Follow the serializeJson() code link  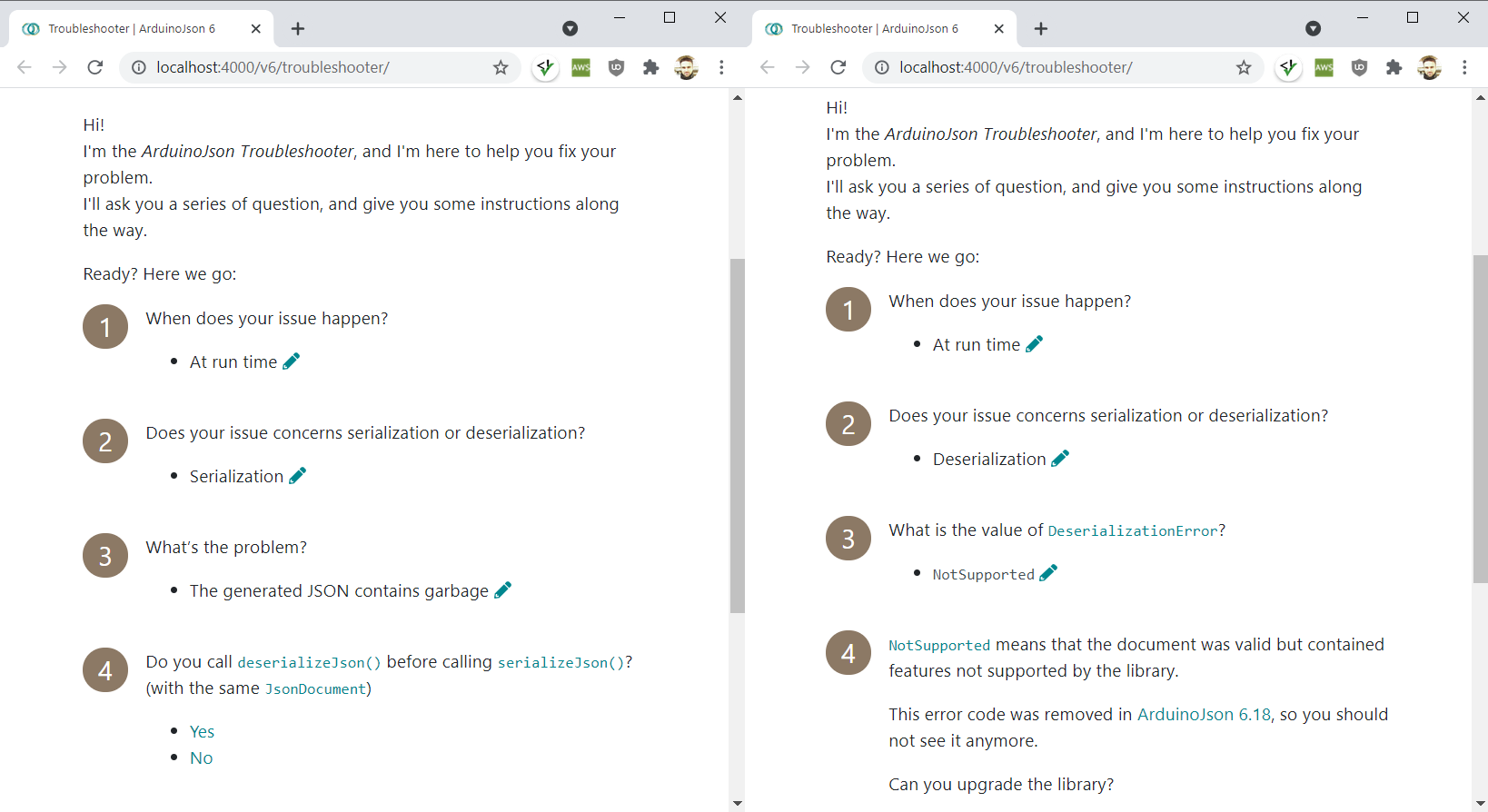pyautogui.click(x=560, y=662)
